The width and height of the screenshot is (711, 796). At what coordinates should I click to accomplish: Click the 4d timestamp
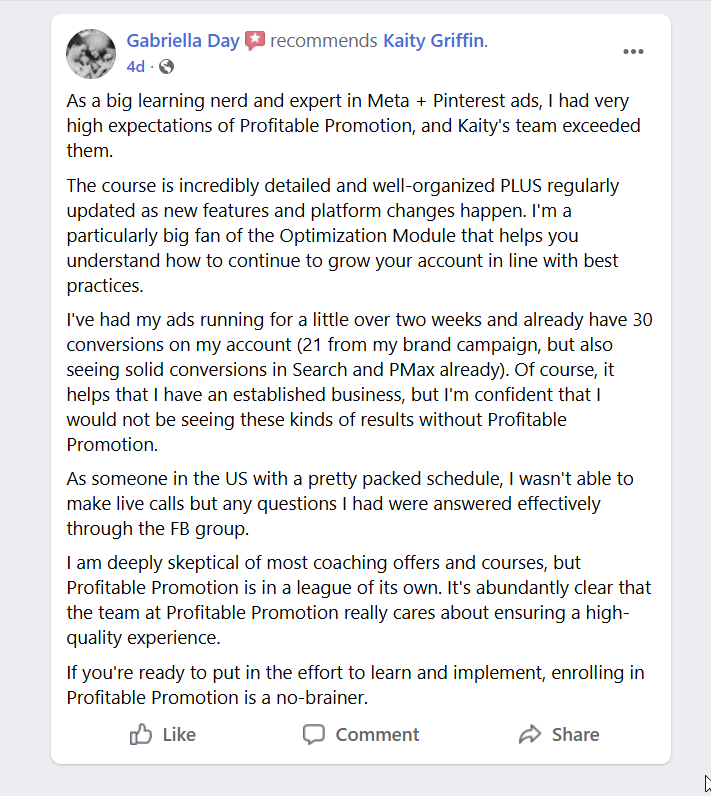pyautogui.click(x=135, y=67)
